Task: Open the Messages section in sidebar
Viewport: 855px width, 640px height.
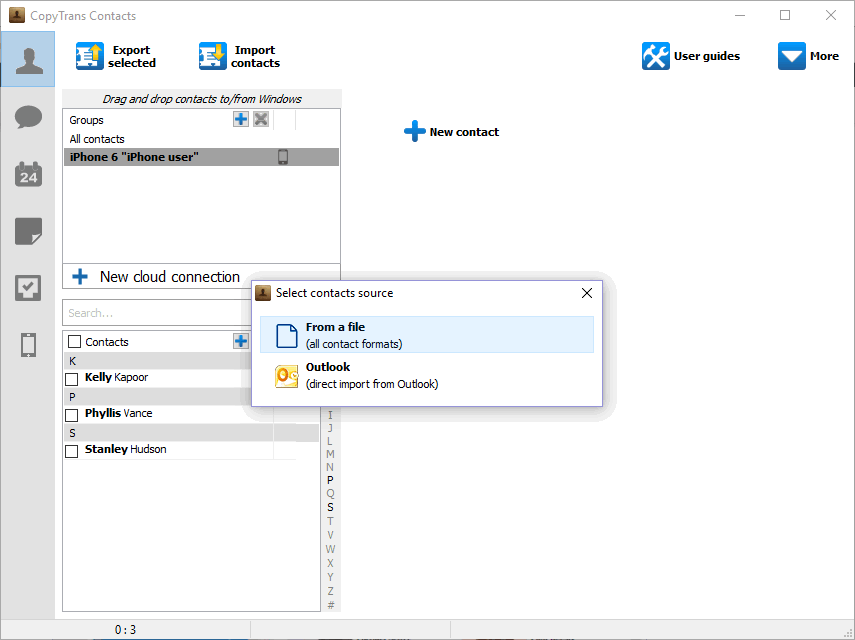Action: [x=28, y=117]
